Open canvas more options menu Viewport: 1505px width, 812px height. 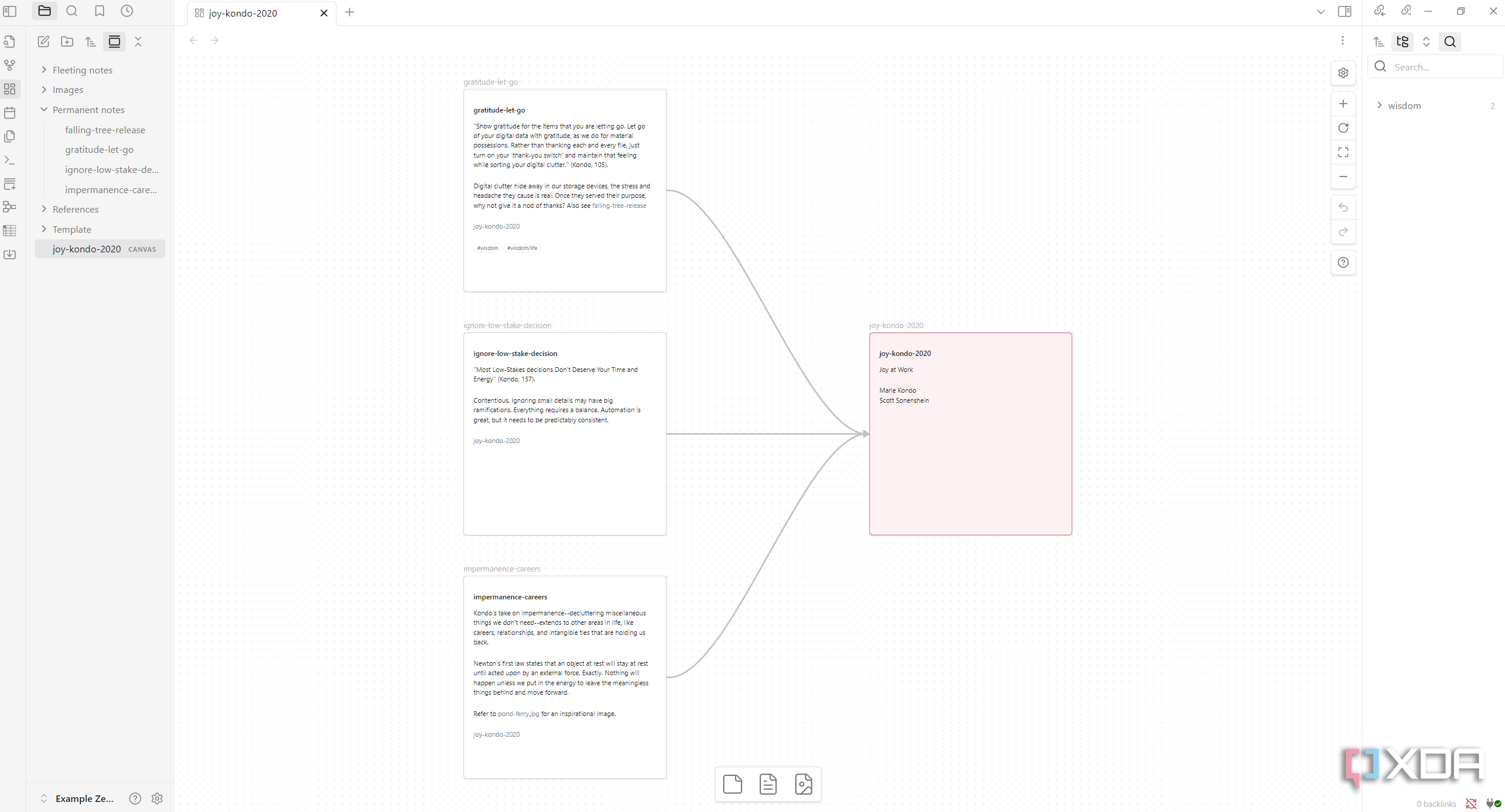point(1343,40)
